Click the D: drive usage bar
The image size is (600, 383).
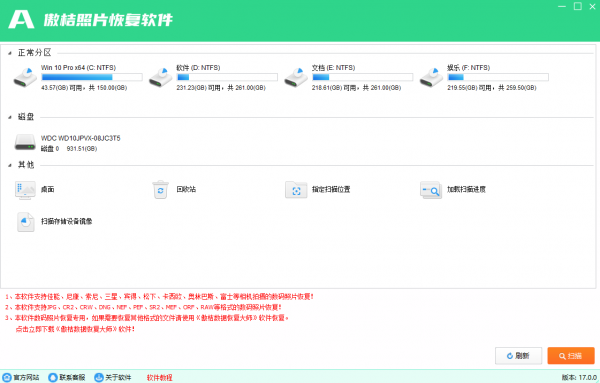tap(227, 77)
